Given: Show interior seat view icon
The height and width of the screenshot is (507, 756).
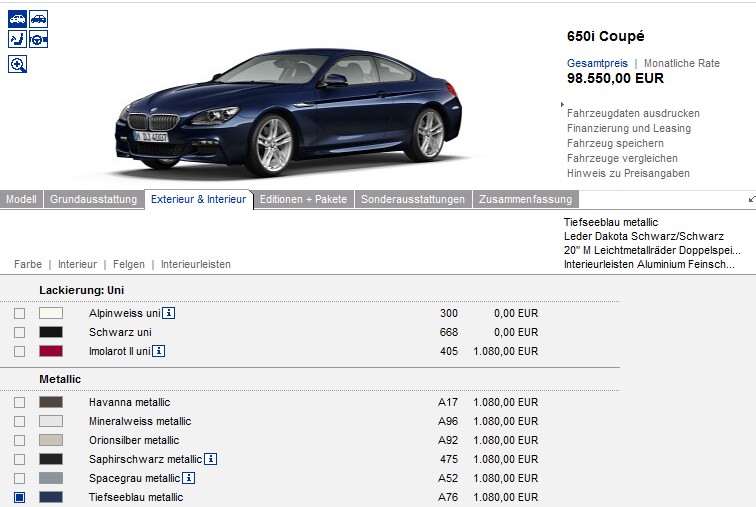Looking at the screenshot, I should tap(17, 39).
